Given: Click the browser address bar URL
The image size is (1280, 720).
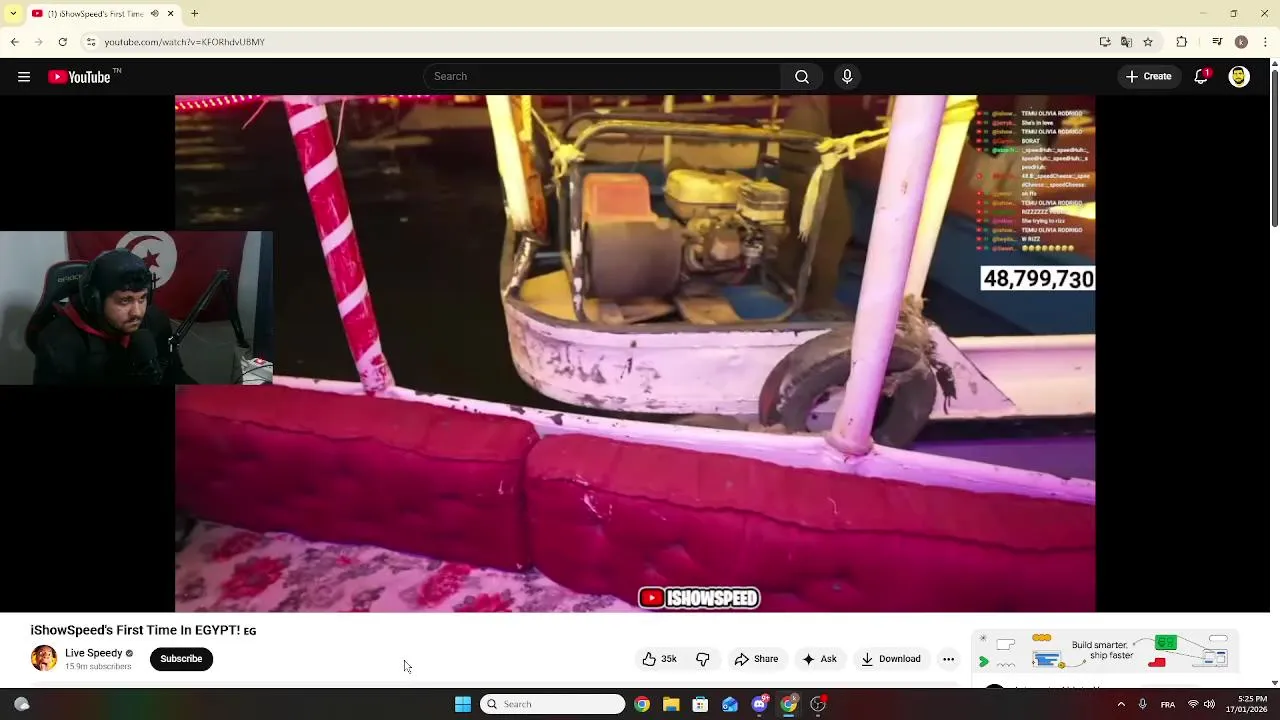Looking at the screenshot, I should (184, 42).
